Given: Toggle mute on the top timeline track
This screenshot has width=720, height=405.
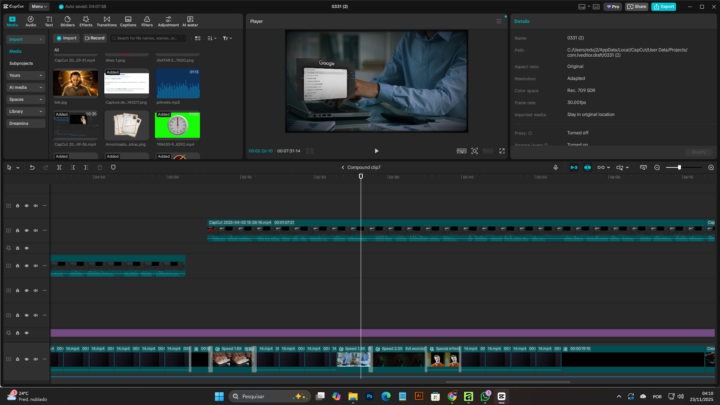Looking at the screenshot, I should coord(35,205).
